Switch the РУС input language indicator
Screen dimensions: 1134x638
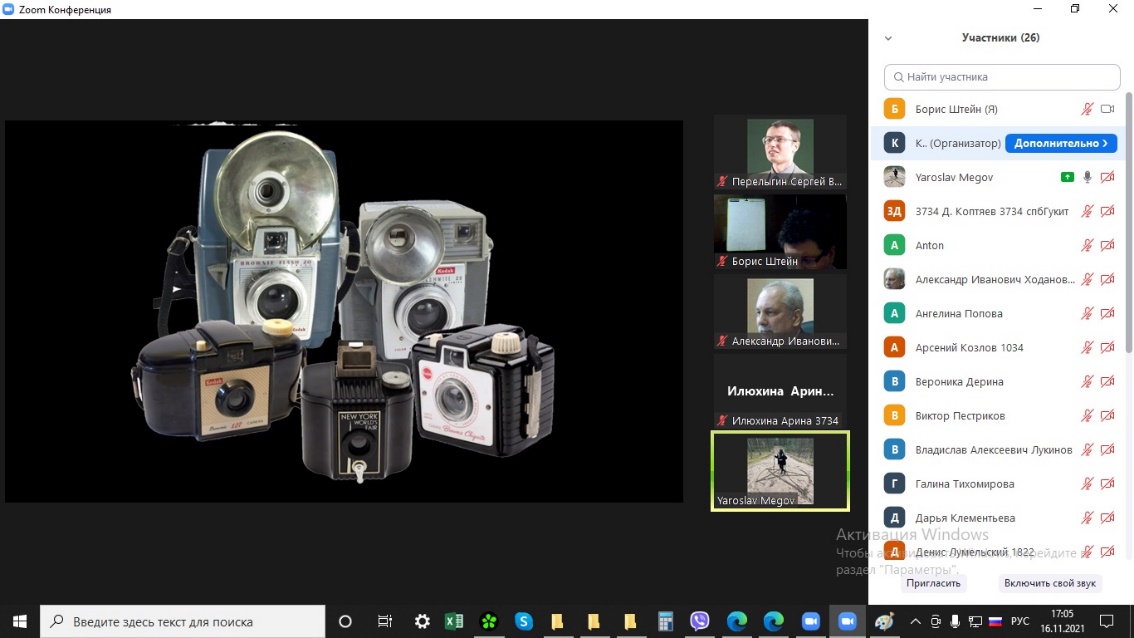pos(1020,621)
